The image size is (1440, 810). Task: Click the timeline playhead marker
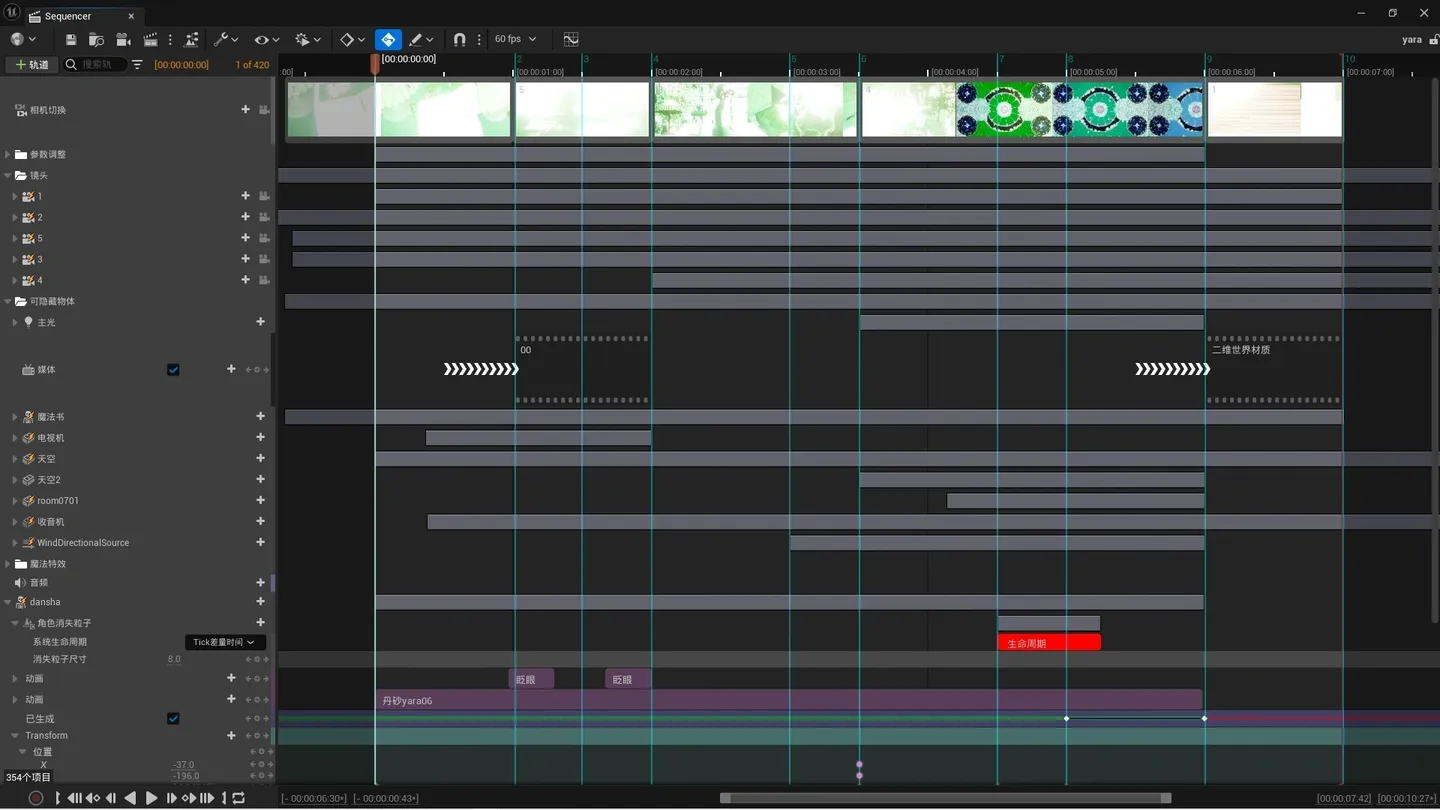(375, 63)
